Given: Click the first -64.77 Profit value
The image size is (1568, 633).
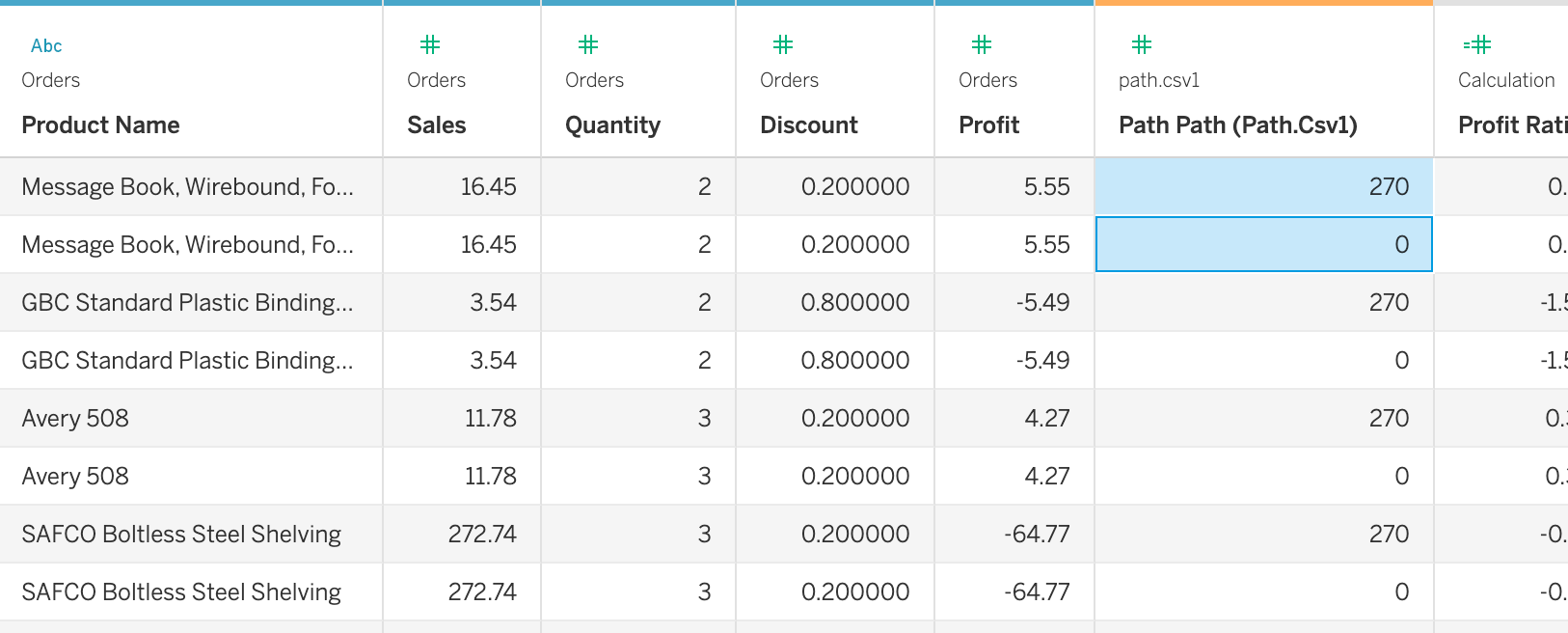Looking at the screenshot, I should click(x=1038, y=535).
